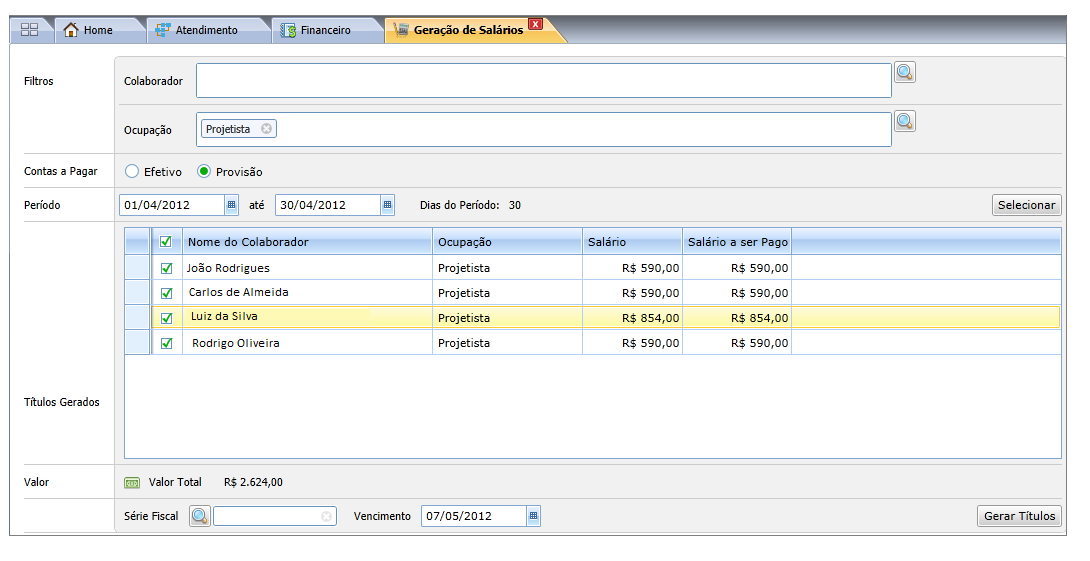Viewport: 1090px width, 561px height.
Task: Click the Vencimento date field 07/05/2012
Action: pyautogui.click(x=474, y=516)
